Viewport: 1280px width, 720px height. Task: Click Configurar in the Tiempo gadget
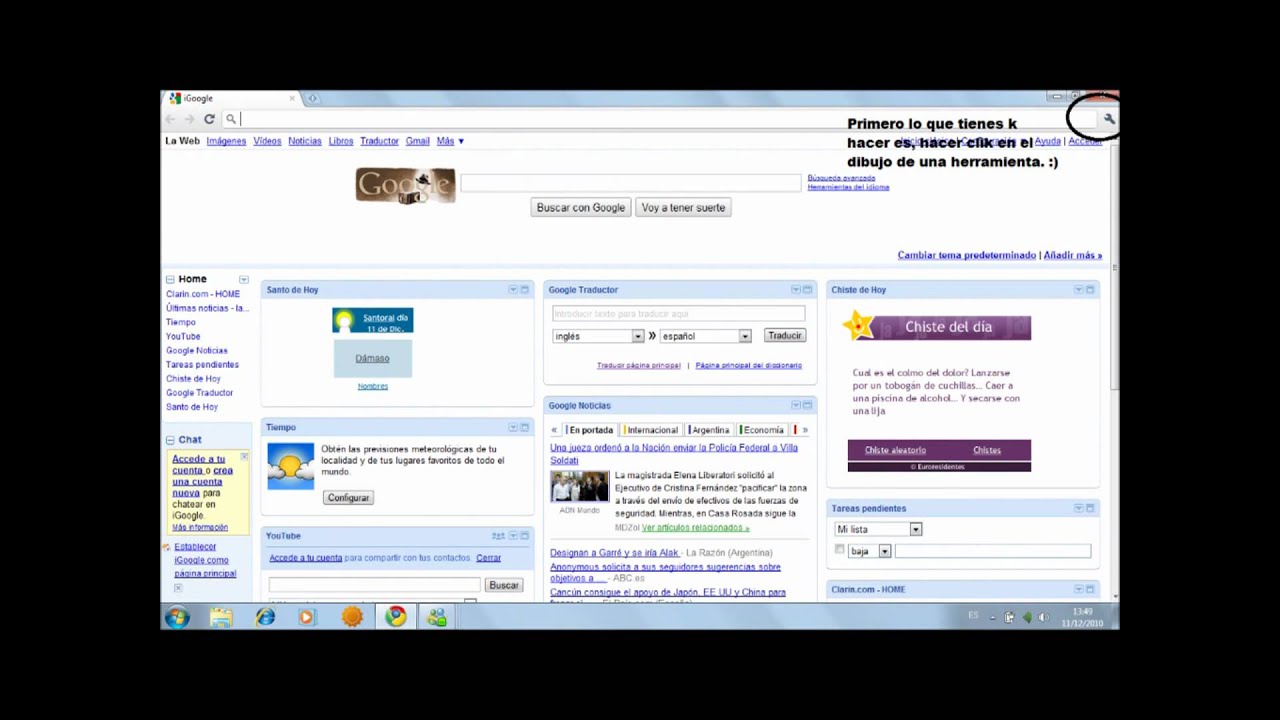348,498
